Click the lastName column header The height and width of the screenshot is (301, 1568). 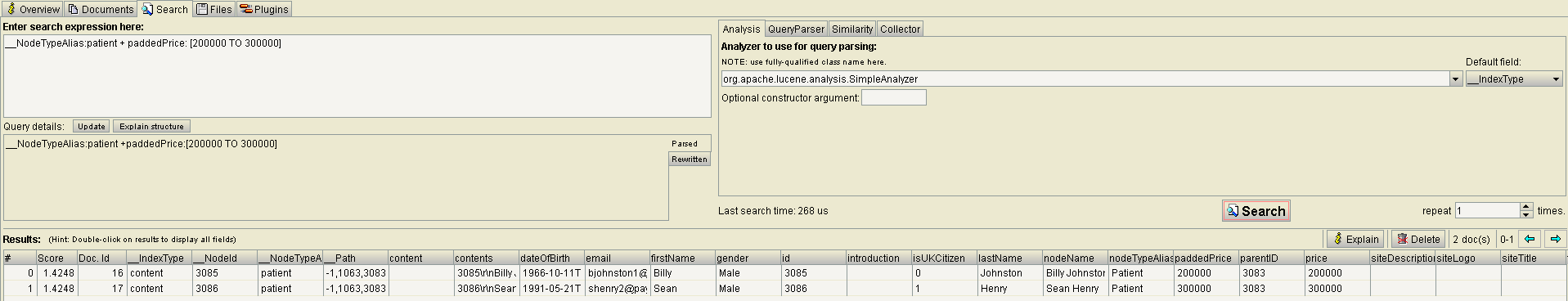[1009, 258]
